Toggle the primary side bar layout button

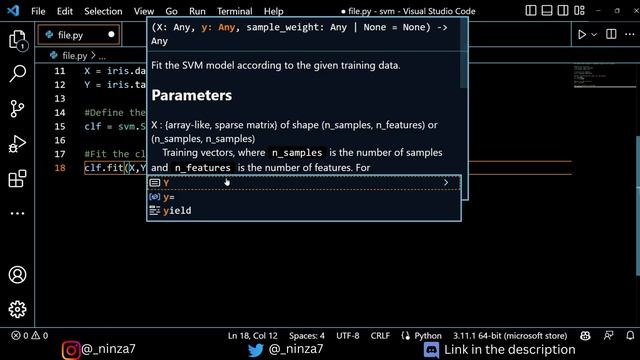[531, 11]
